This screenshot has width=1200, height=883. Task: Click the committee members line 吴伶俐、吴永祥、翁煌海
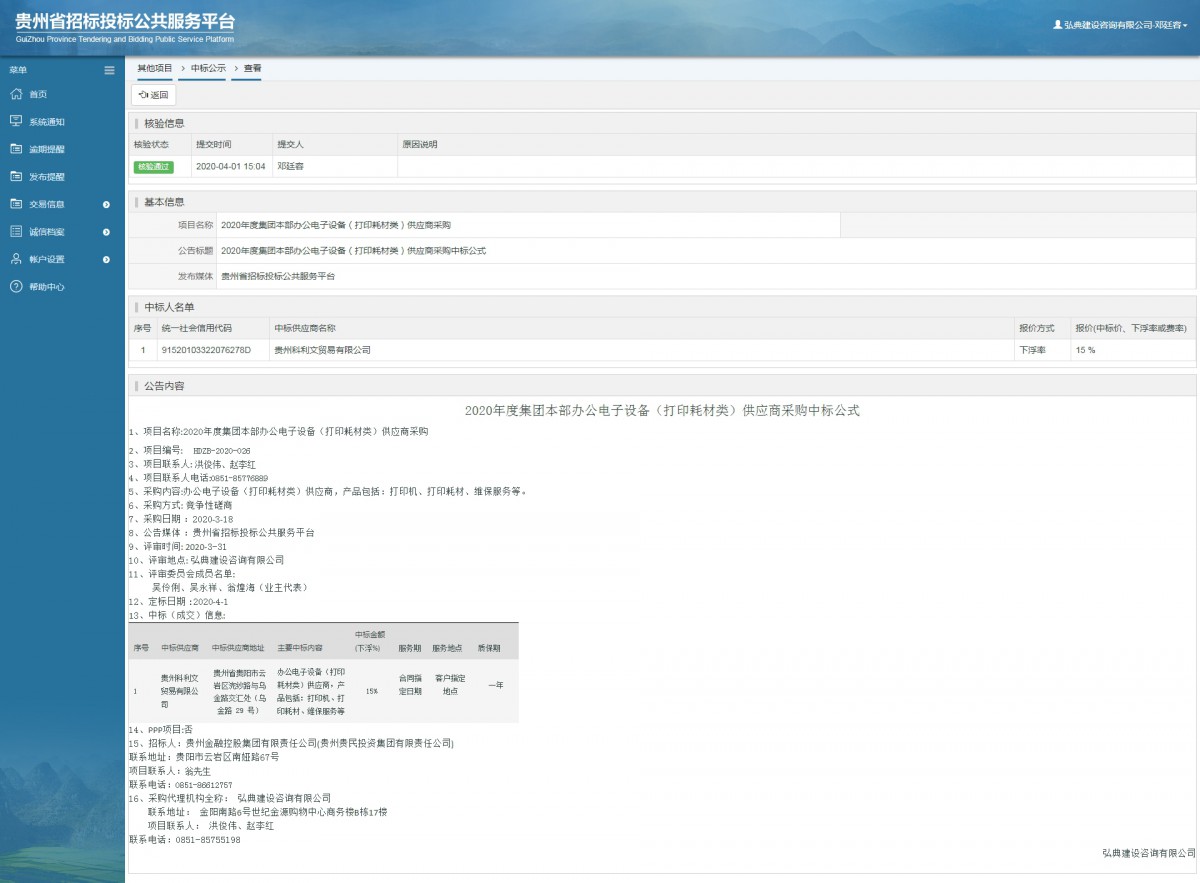click(x=229, y=587)
